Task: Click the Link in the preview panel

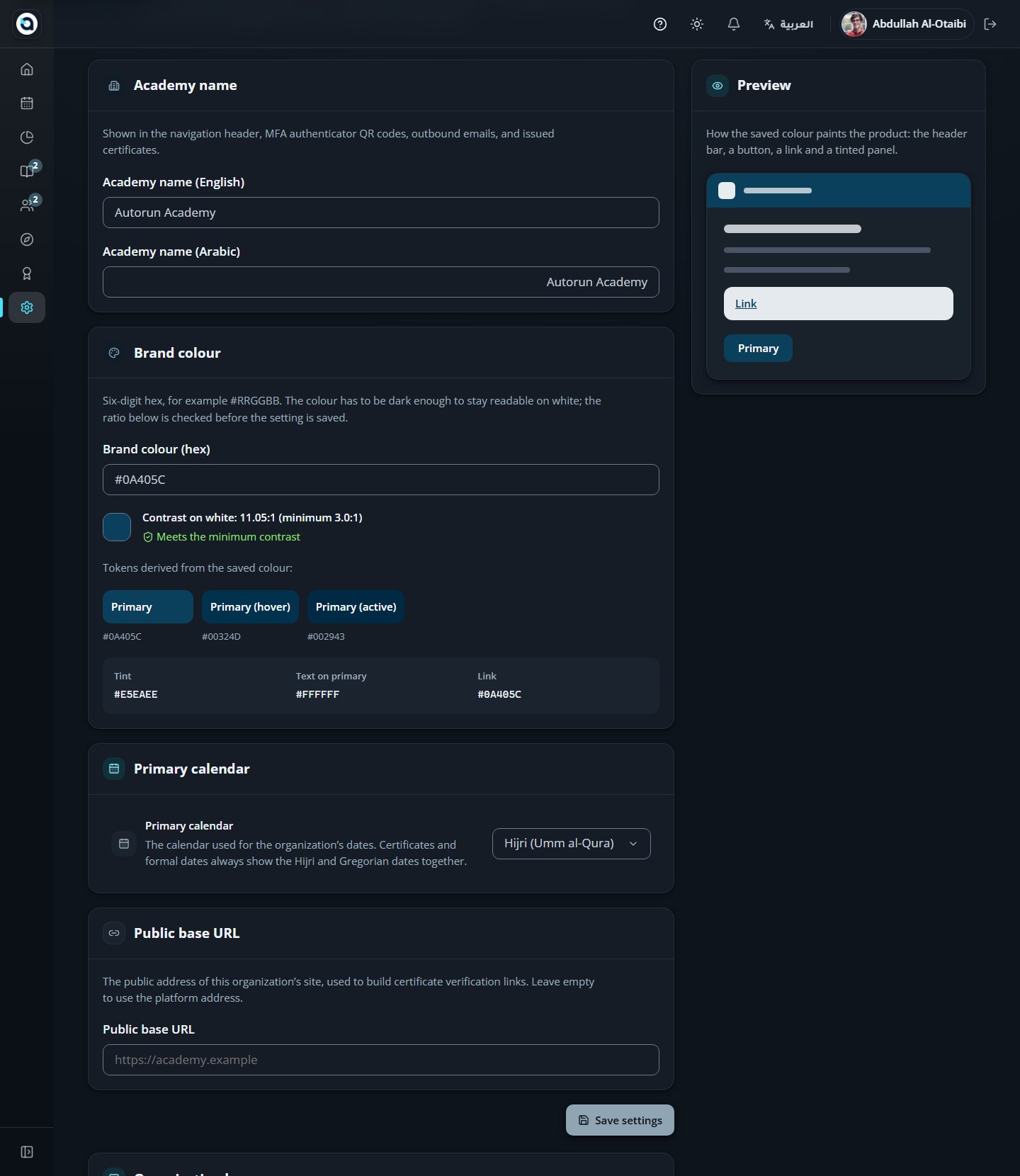Action: (x=746, y=304)
